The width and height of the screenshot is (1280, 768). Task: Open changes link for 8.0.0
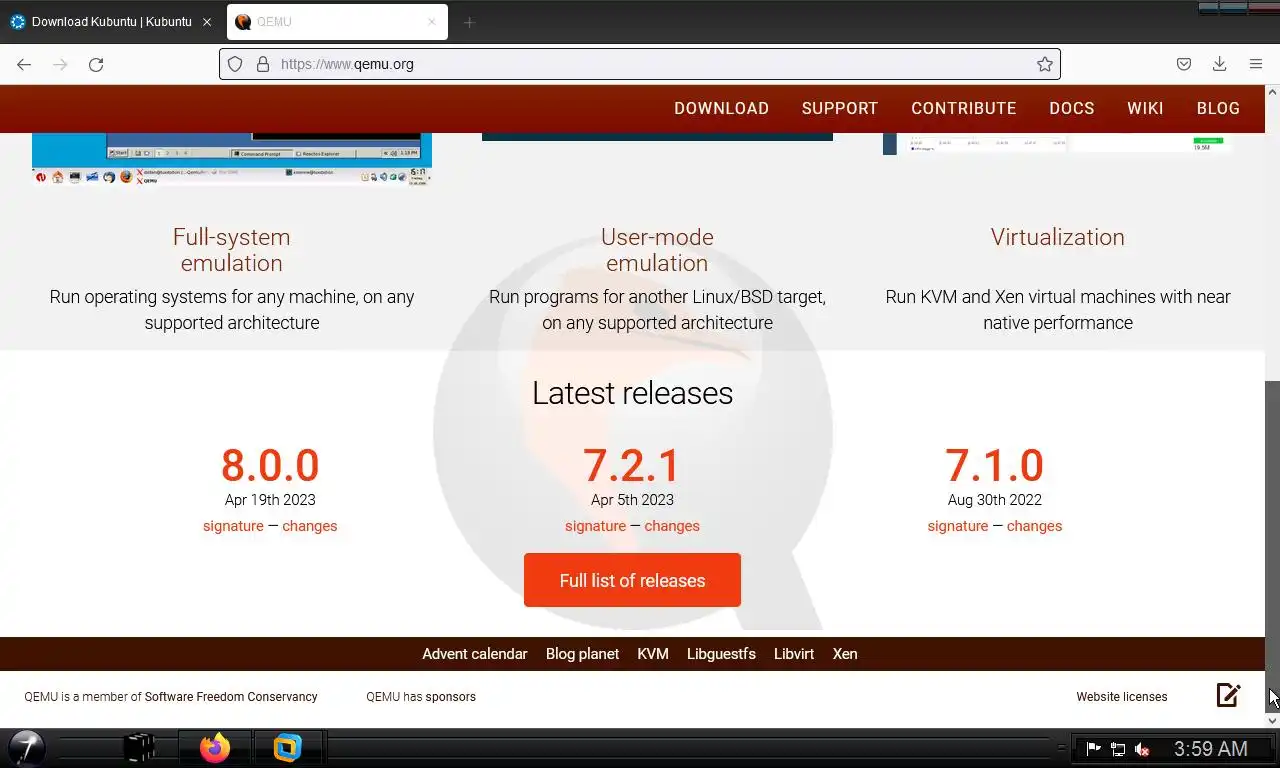[310, 526]
